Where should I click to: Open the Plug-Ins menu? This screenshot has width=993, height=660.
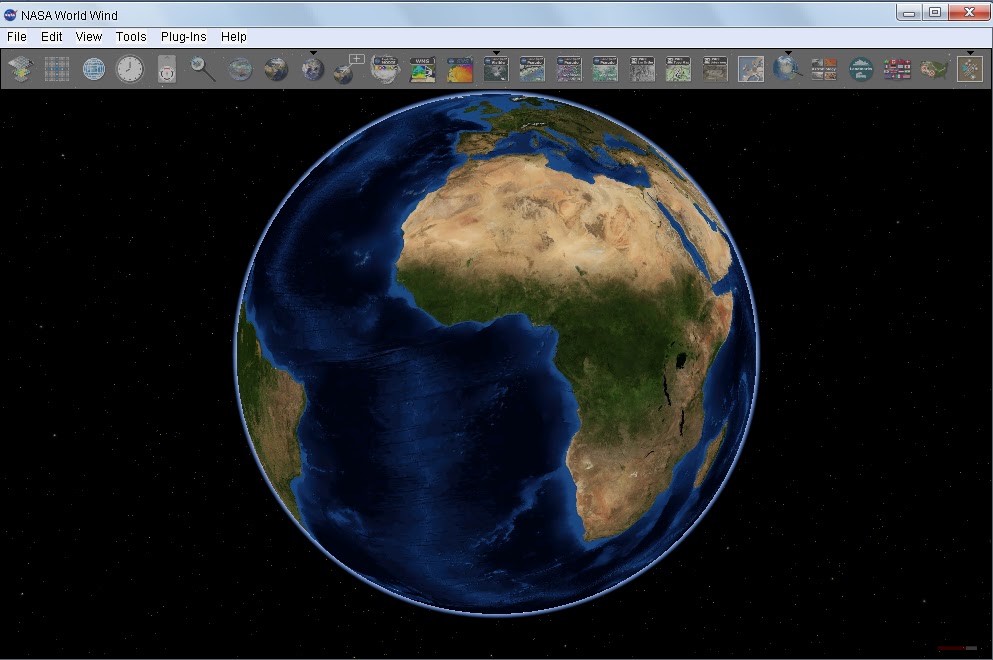(x=184, y=37)
